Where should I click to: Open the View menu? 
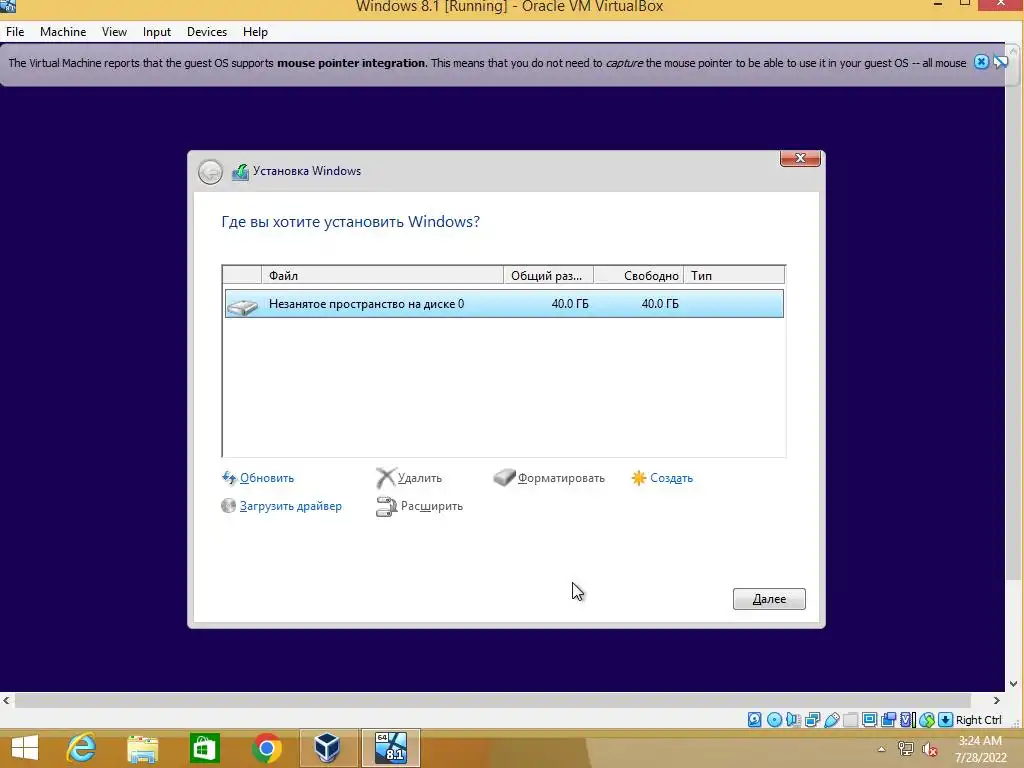point(114,31)
